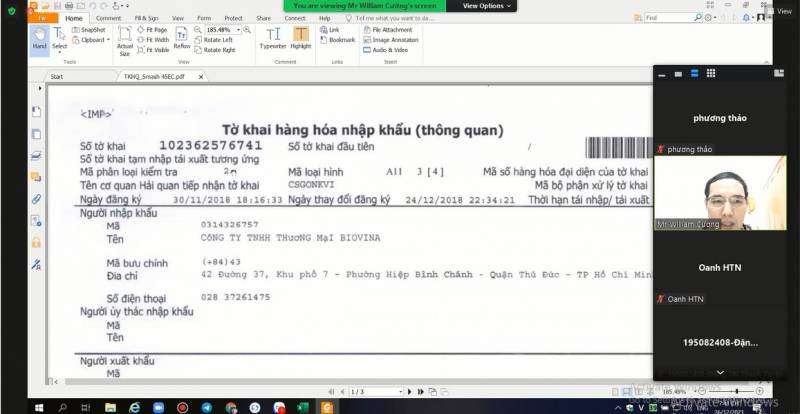Screen dimensions: 800x414
Task: Open the Comment ribbon tab
Action: point(109,18)
